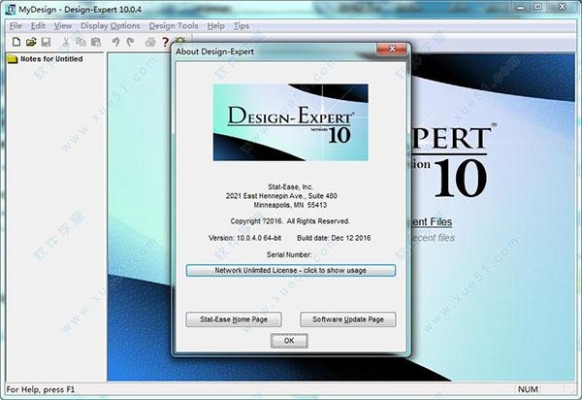The image size is (582, 400).
Task: Open the Stat-Ease Home Page button
Action: click(233, 319)
